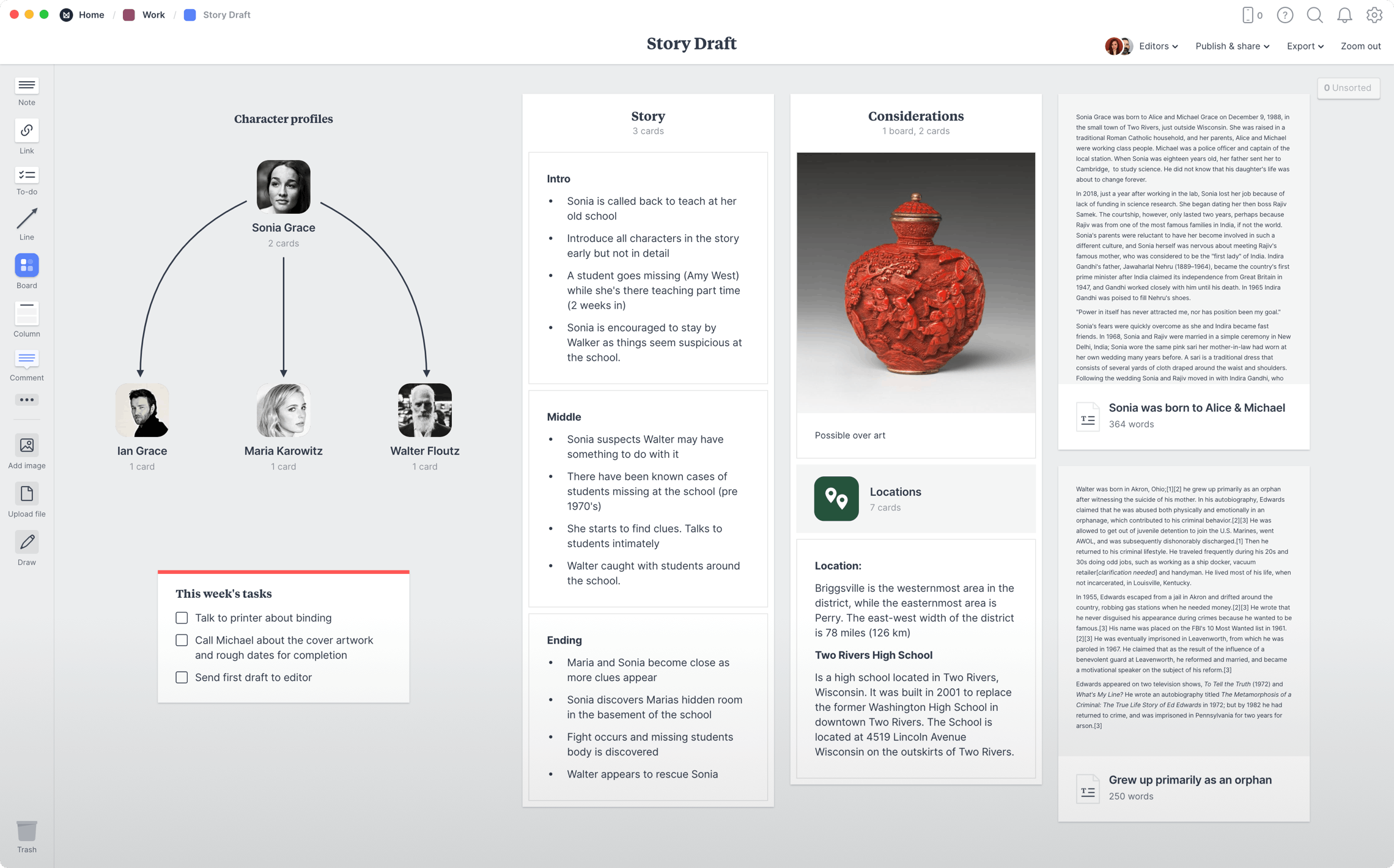Viewport: 1394px width, 868px height.
Task: Select the Link tool in sidebar
Action: tap(27, 138)
